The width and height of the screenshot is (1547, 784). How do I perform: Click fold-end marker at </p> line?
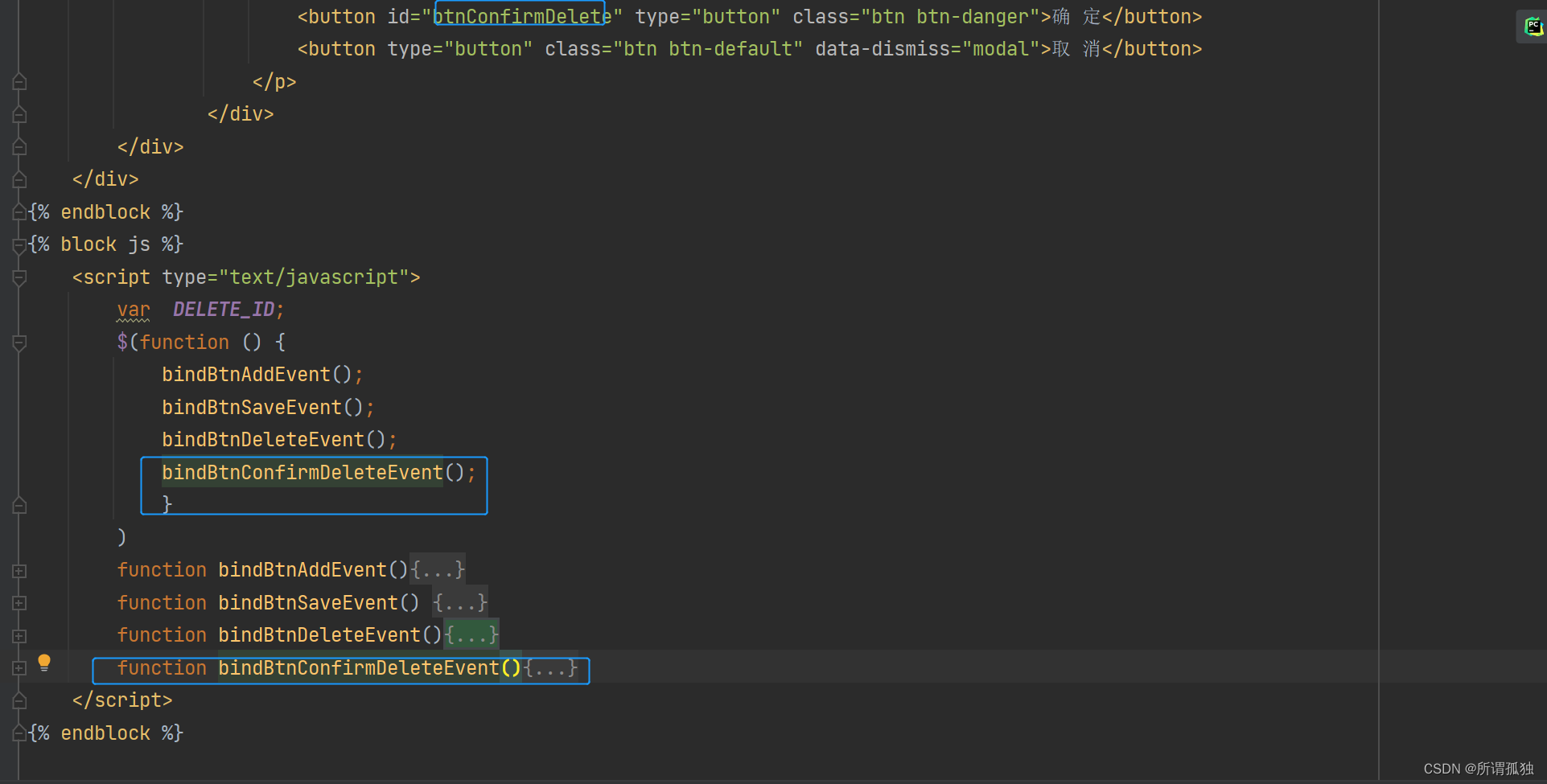(x=19, y=82)
